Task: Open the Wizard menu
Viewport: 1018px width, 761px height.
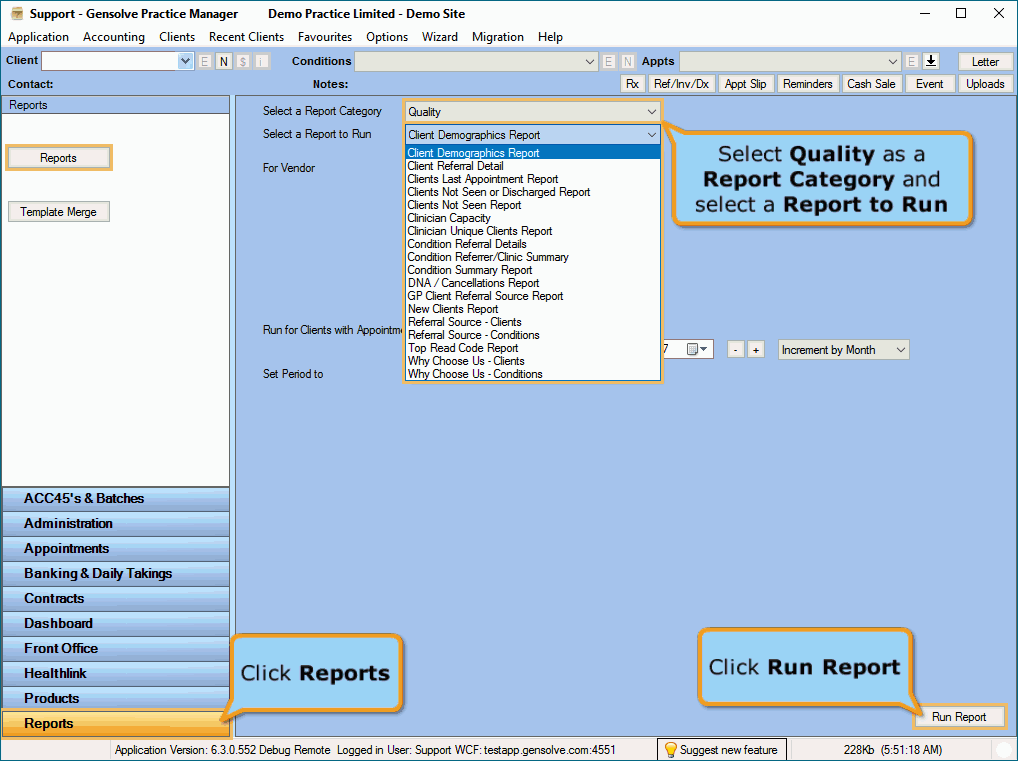Action: point(440,37)
